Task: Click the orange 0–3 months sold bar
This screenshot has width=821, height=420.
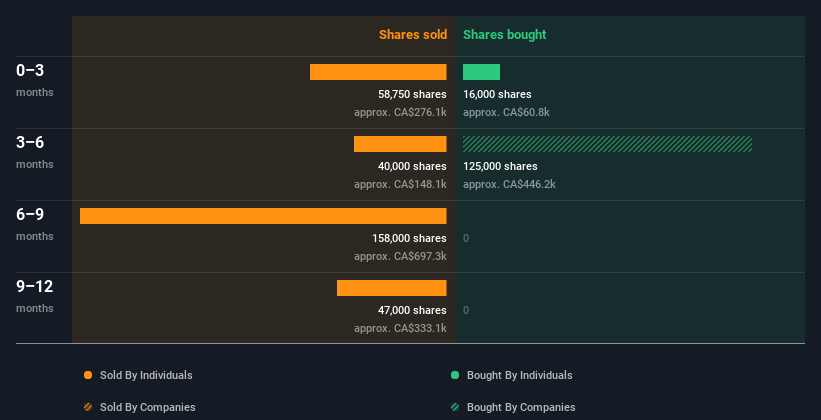Action: [378, 72]
